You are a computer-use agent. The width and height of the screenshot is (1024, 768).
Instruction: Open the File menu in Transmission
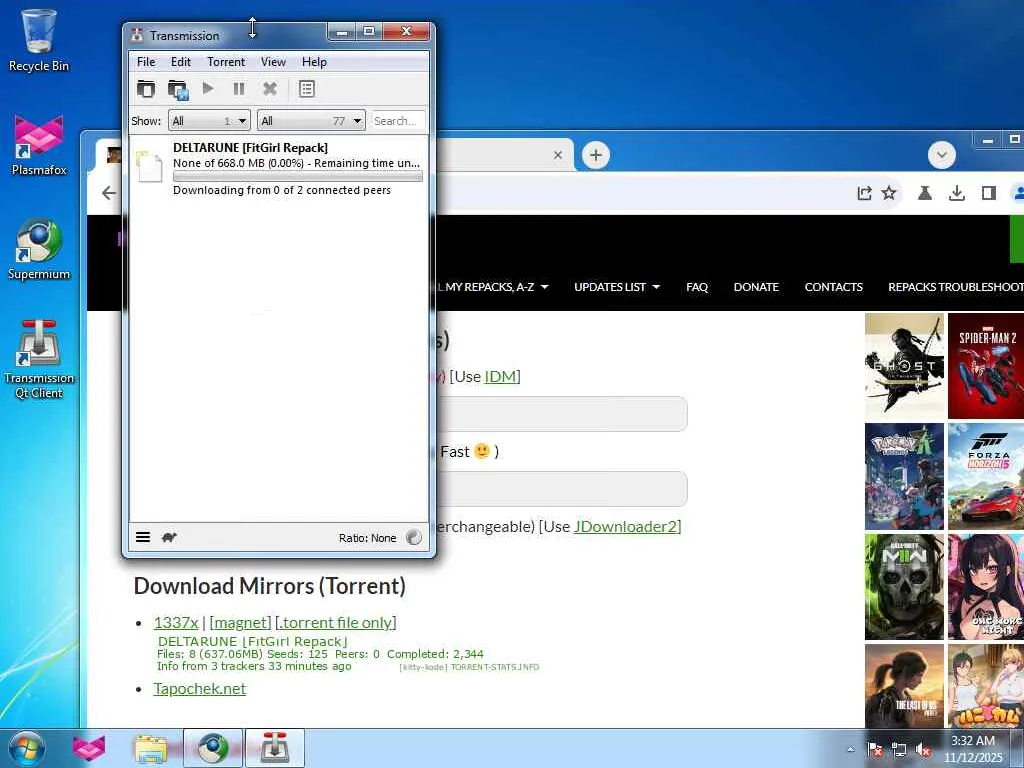pyautogui.click(x=146, y=62)
